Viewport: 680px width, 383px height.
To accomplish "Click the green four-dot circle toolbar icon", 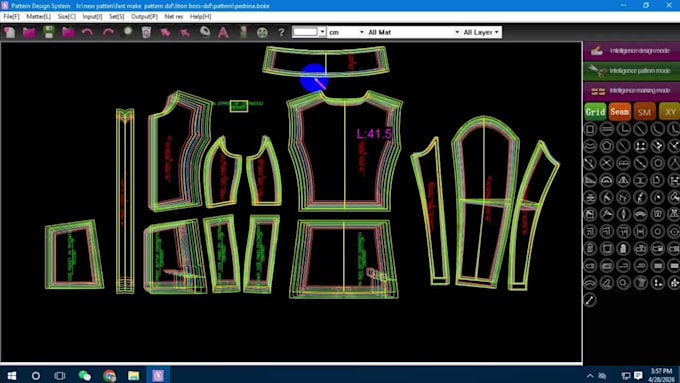I will click(262, 32).
